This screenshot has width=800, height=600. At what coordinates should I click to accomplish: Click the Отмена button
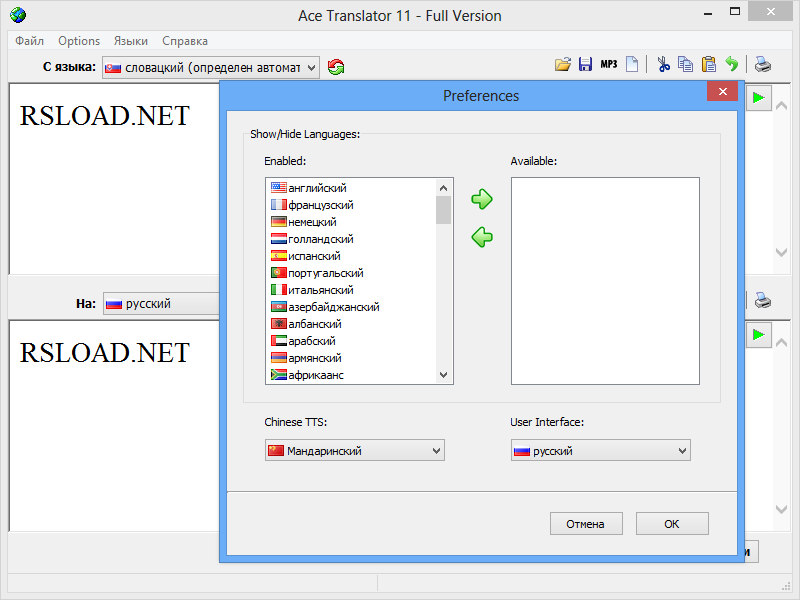(x=586, y=524)
